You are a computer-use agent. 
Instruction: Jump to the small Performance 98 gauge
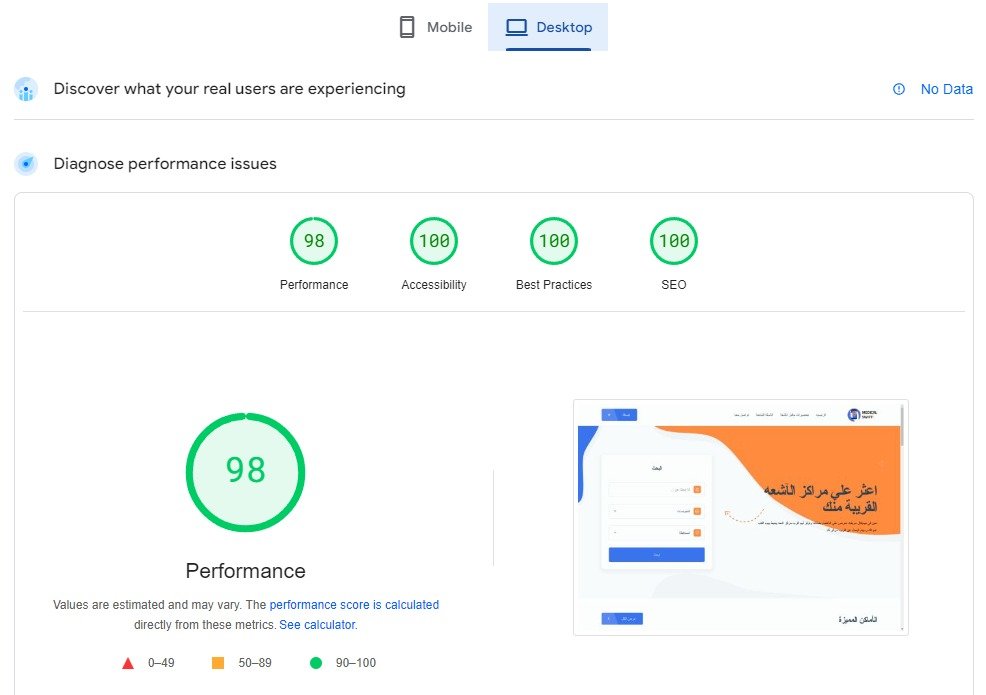[x=314, y=241]
